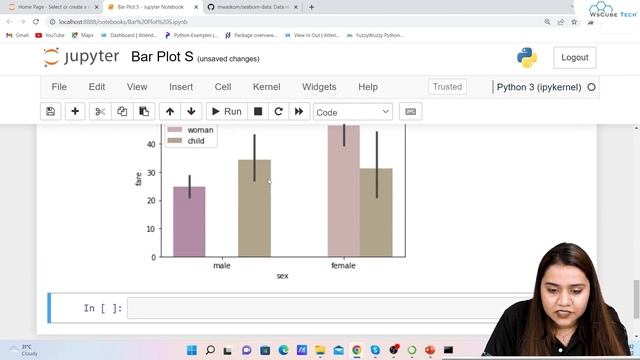
Task: Open the Windows Start menu
Action: coord(191,350)
